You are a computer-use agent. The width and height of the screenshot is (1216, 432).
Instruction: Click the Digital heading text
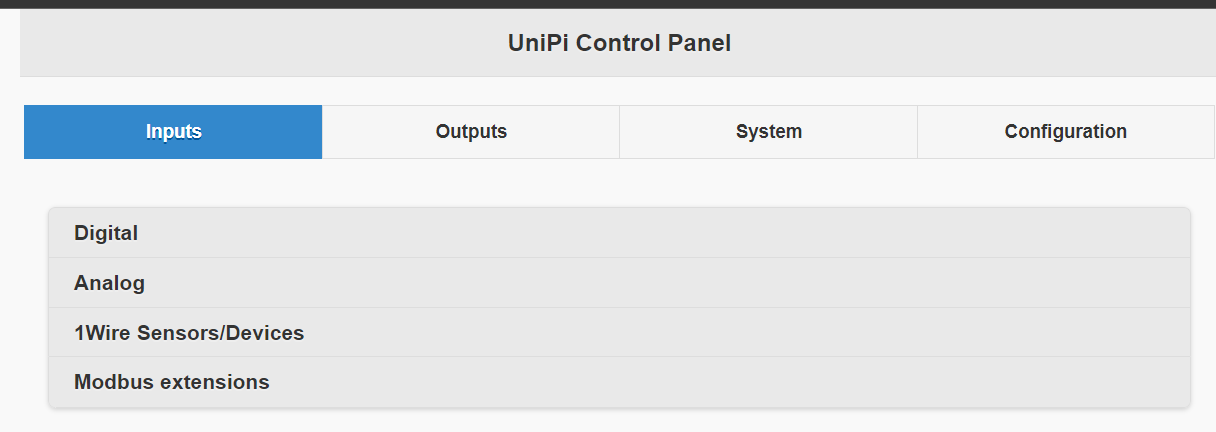(x=106, y=233)
